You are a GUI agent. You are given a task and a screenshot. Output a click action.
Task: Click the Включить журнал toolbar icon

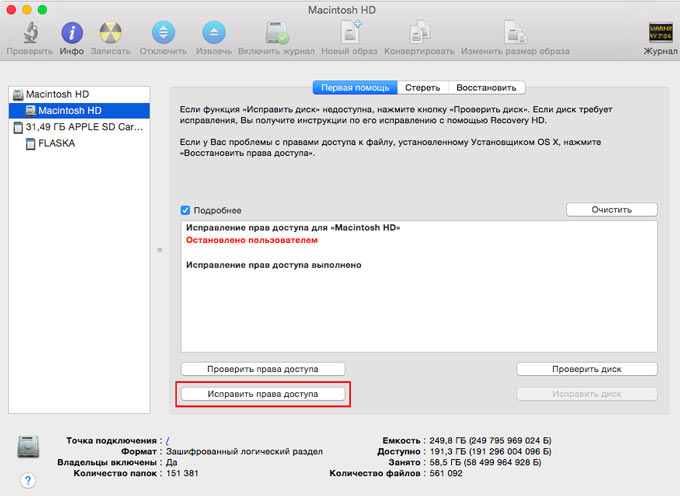coord(277,33)
